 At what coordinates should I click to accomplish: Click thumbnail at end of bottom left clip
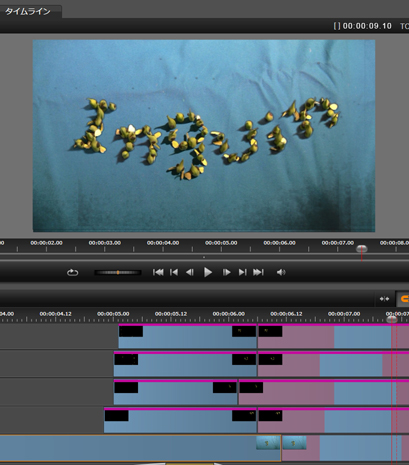pyautogui.click(x=268, y=443)
